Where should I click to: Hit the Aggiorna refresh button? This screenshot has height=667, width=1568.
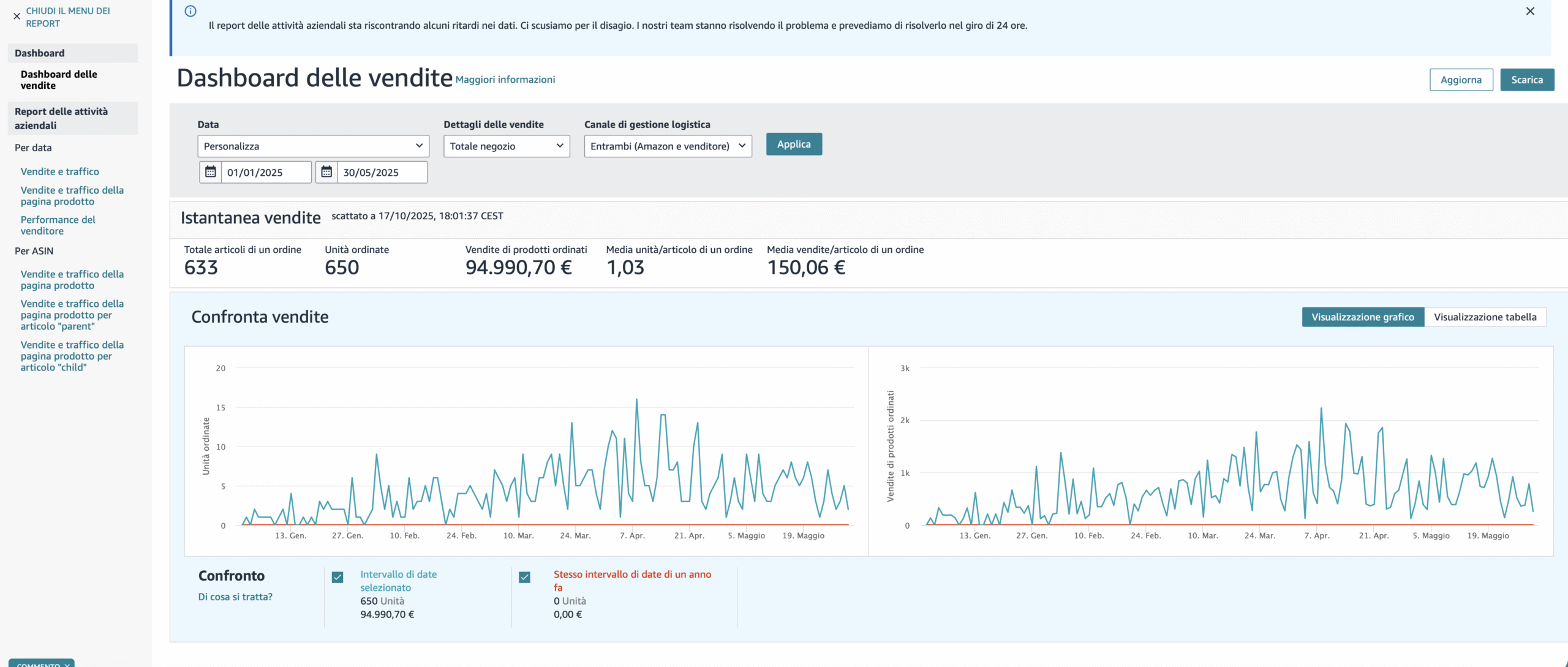pyautogui.click(x=1461, y=80)
